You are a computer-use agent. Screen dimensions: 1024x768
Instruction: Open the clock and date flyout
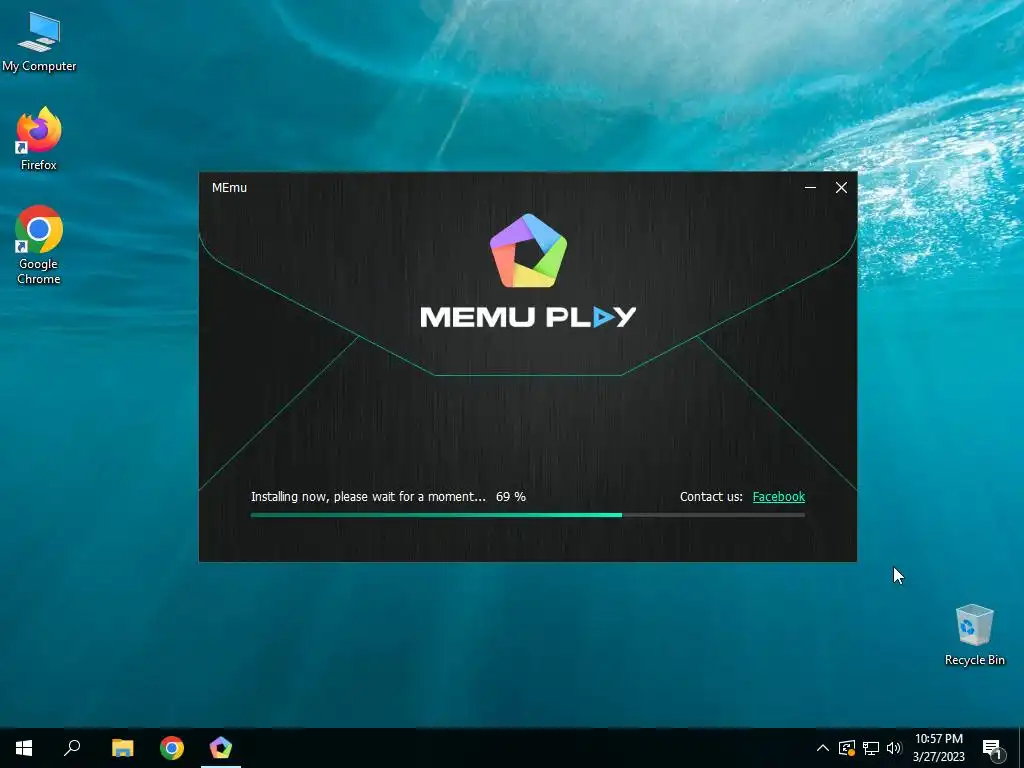(938, 748)
